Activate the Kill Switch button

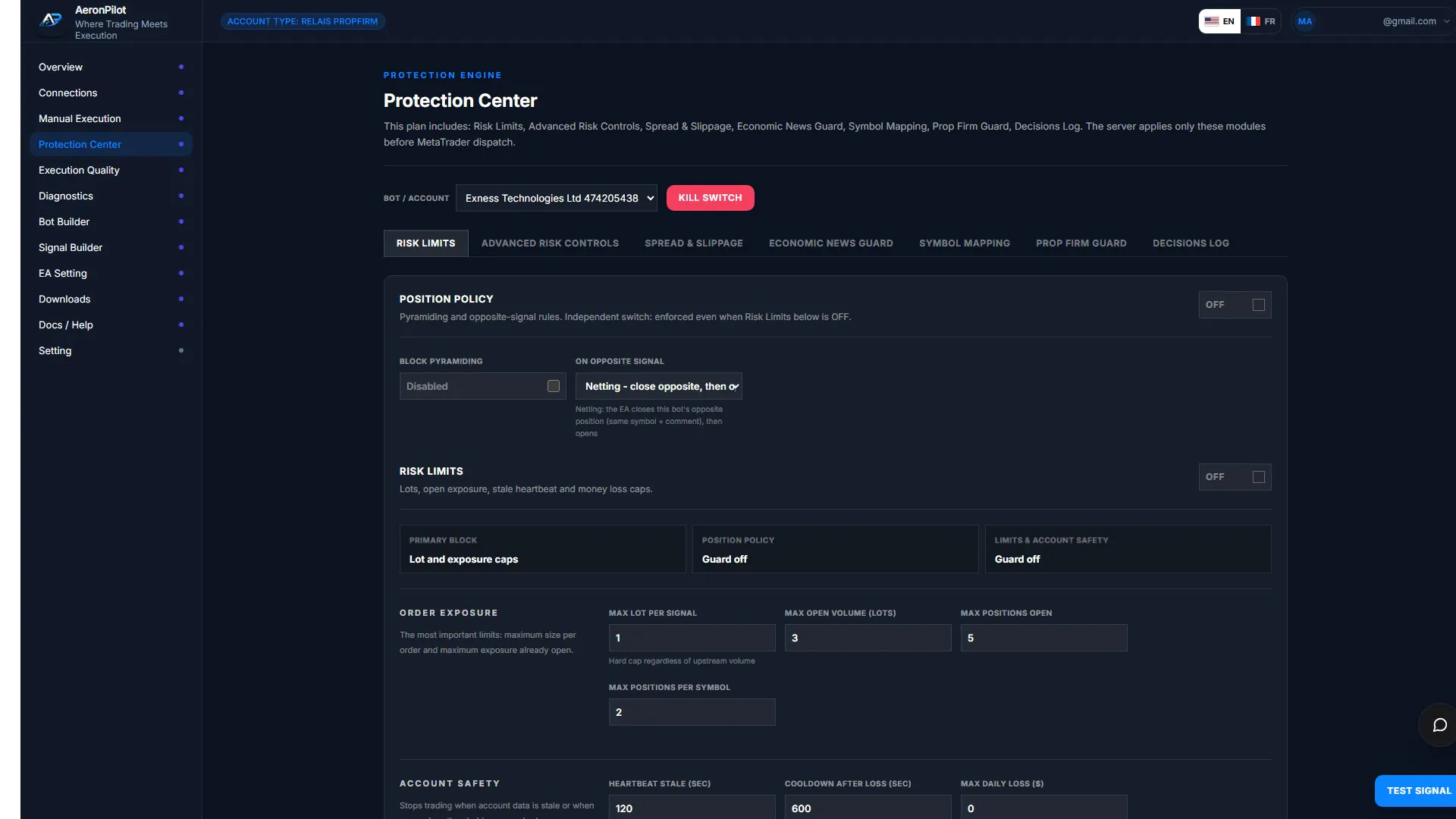coord(710,198)
